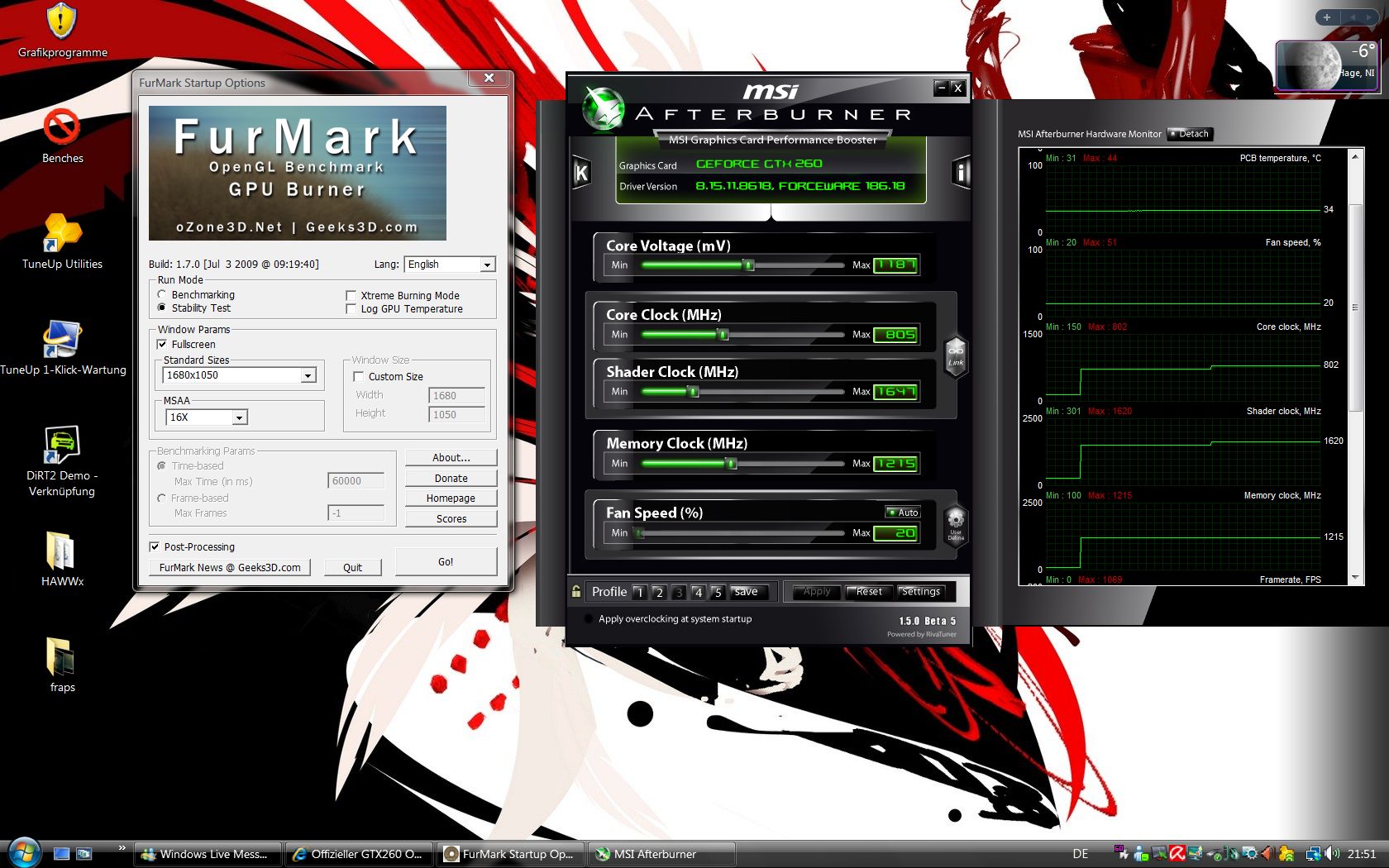Image resolution: width=1389 pixels, height=868 pixels.
Task: Select Afterburner profile 4
Action: 699,592
